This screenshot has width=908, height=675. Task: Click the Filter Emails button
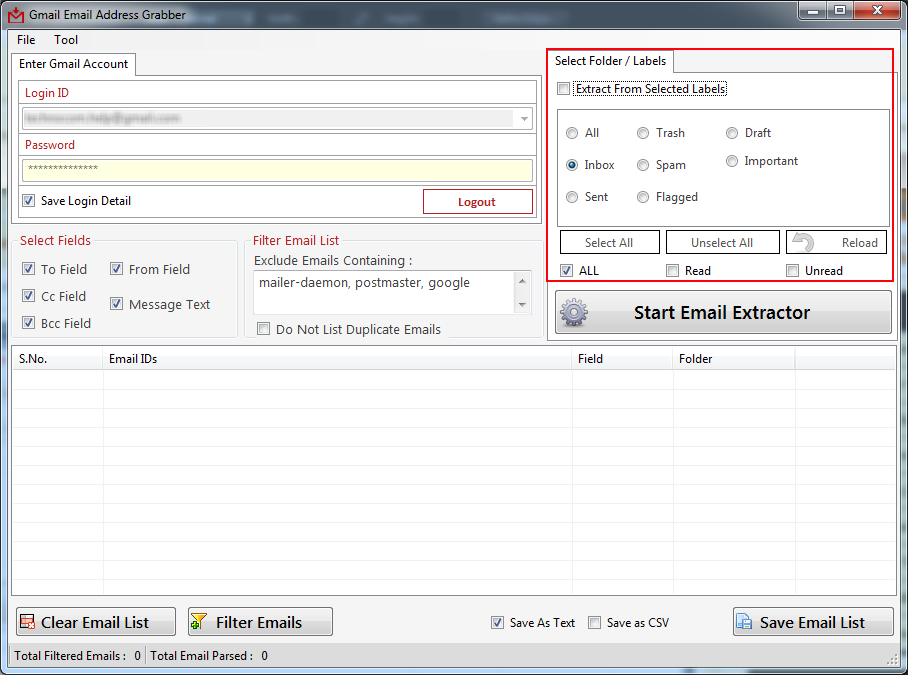tap(260, 622)
